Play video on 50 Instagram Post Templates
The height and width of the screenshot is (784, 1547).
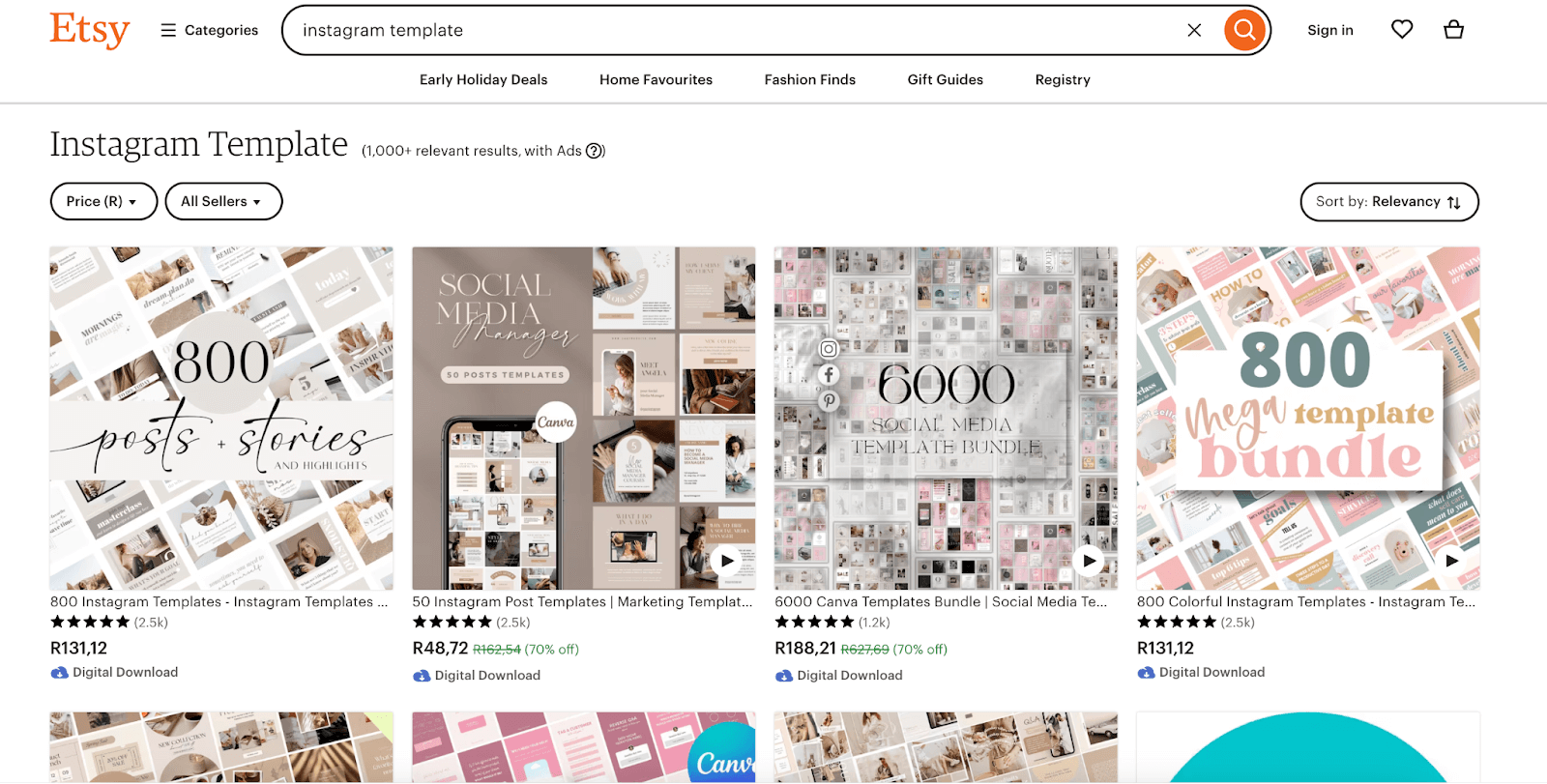(x=726, y=561)
